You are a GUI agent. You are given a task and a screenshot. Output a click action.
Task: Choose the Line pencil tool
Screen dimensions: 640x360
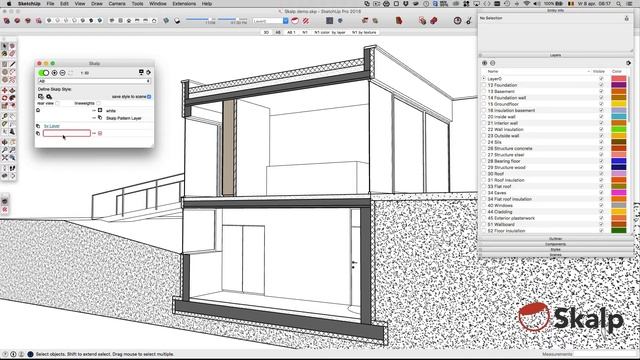pos(12,64)
